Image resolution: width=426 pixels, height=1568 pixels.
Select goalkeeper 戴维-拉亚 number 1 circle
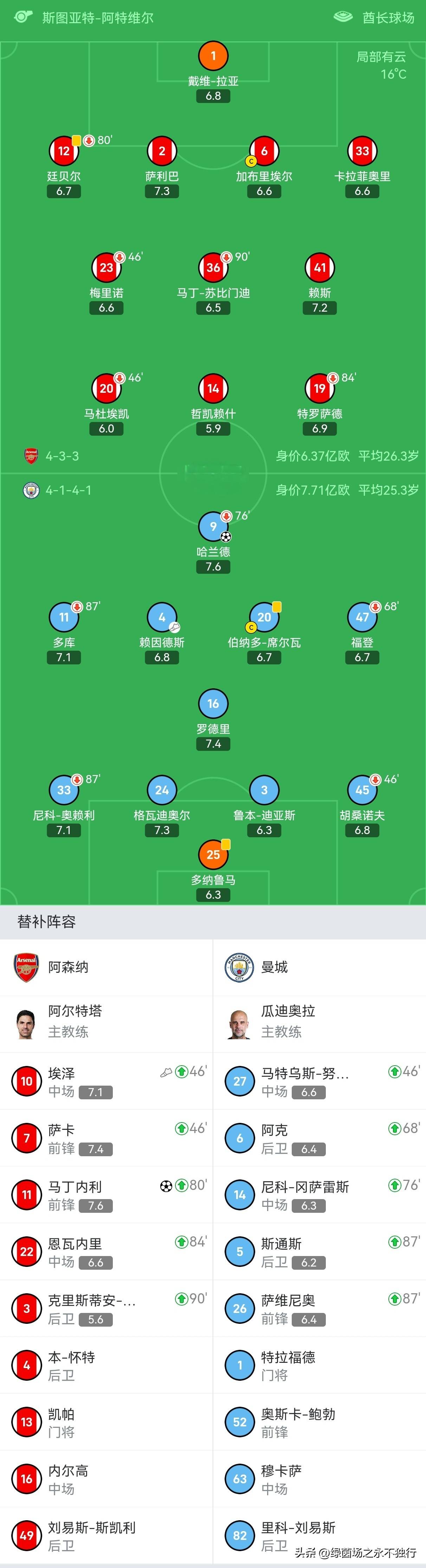point(213,56)
